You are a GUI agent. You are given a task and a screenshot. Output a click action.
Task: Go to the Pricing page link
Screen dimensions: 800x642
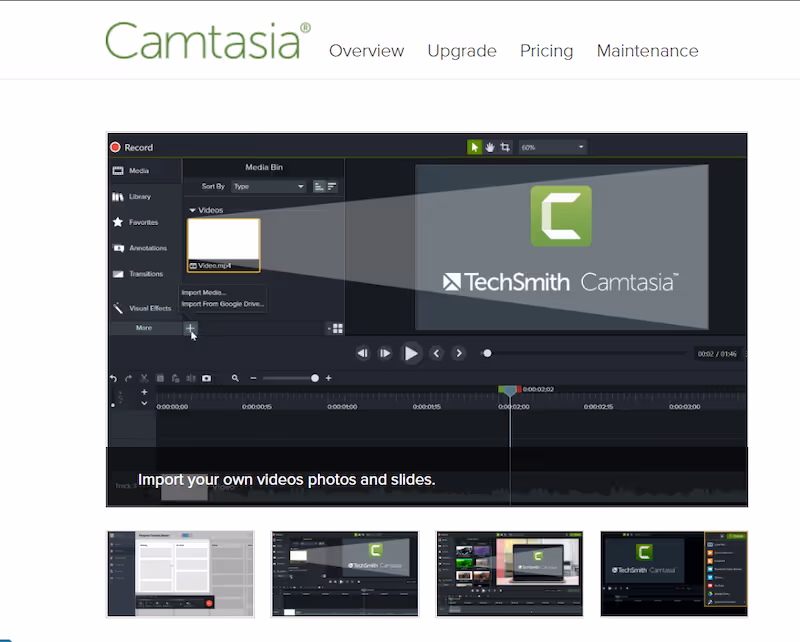[546, 51]
